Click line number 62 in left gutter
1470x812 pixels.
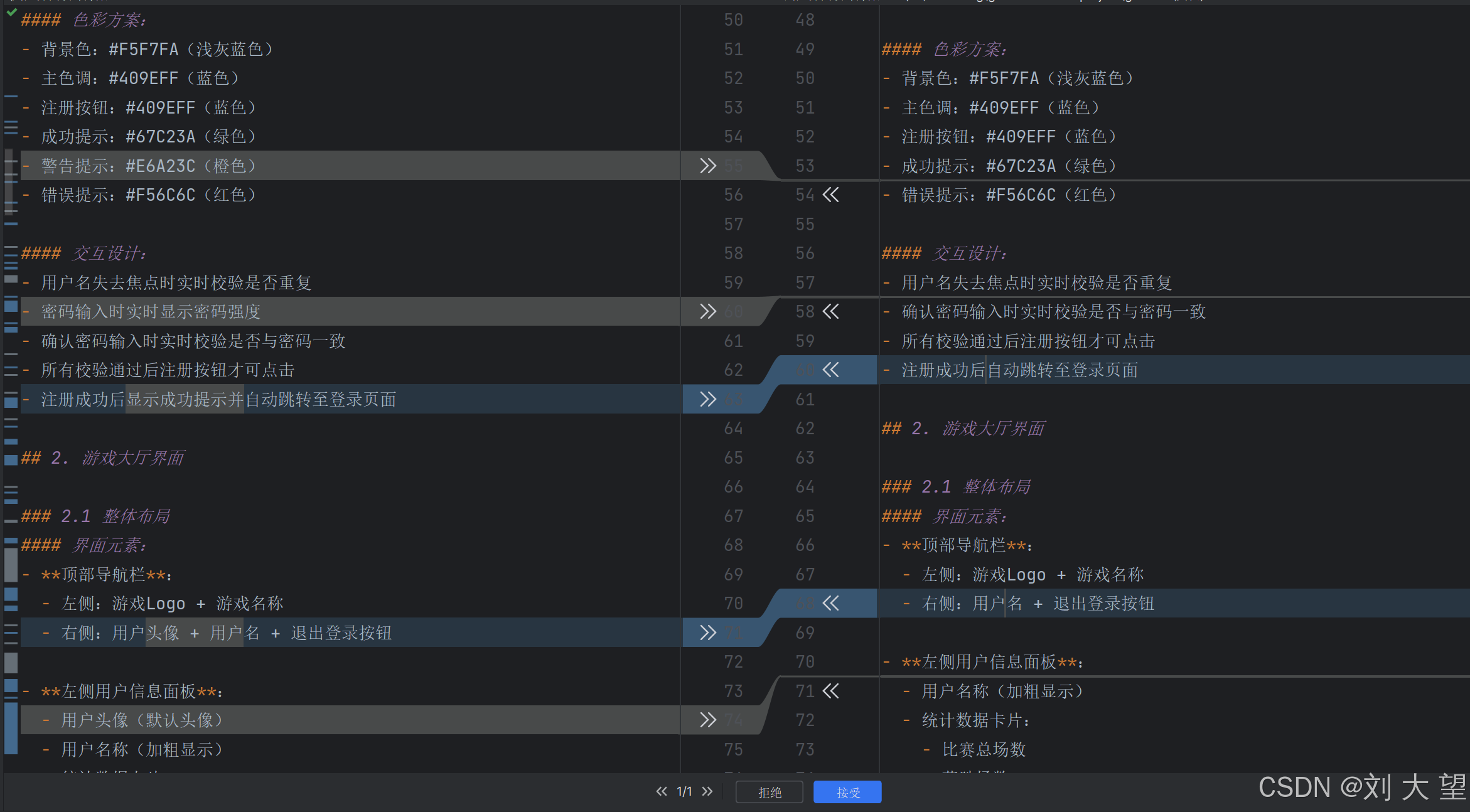733,370
